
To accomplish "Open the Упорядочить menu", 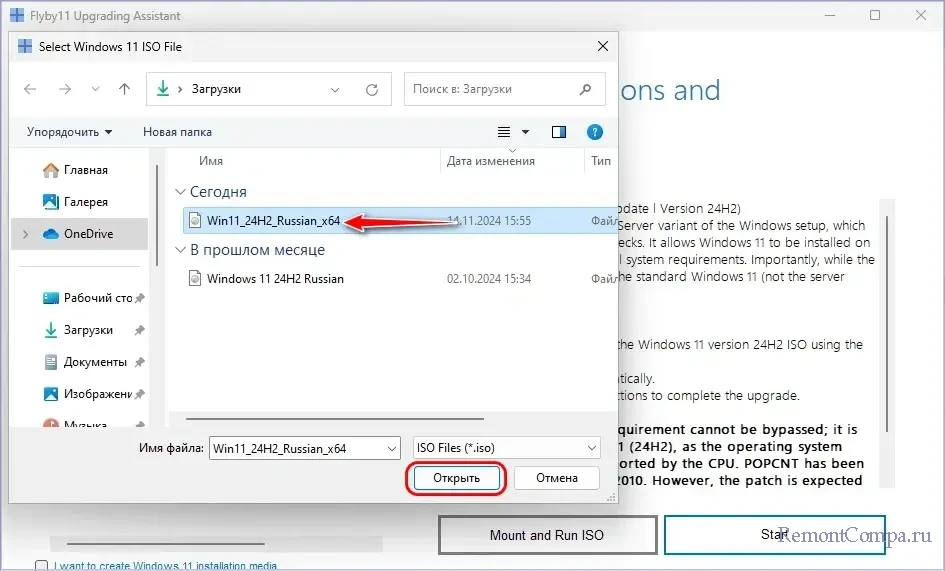I will coord(69,132).
